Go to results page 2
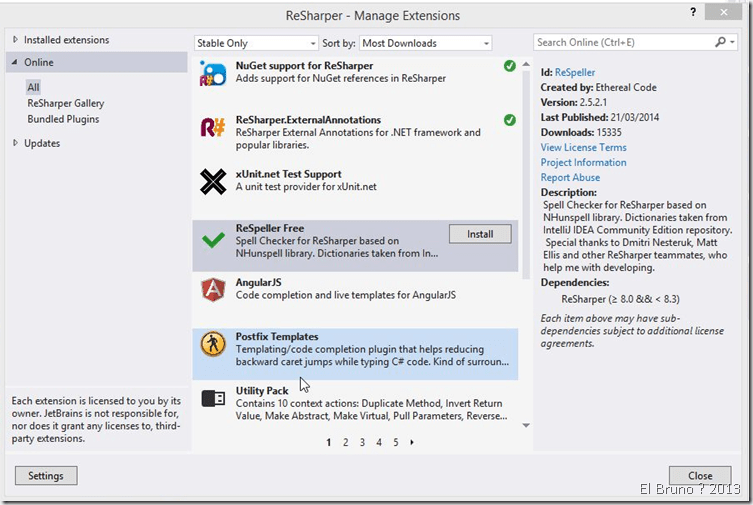Viewport: 753px width, 505px height. point(346,442)
